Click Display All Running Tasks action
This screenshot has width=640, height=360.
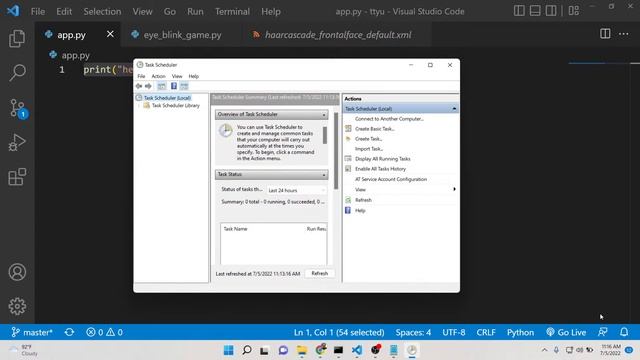382,159
